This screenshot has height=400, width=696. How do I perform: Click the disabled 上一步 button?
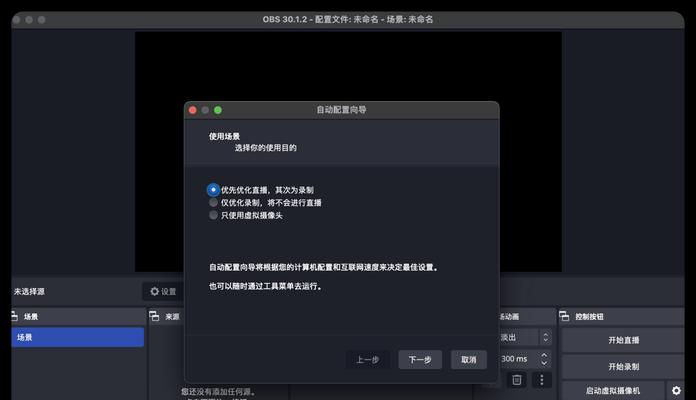click(x=368, y=360)
